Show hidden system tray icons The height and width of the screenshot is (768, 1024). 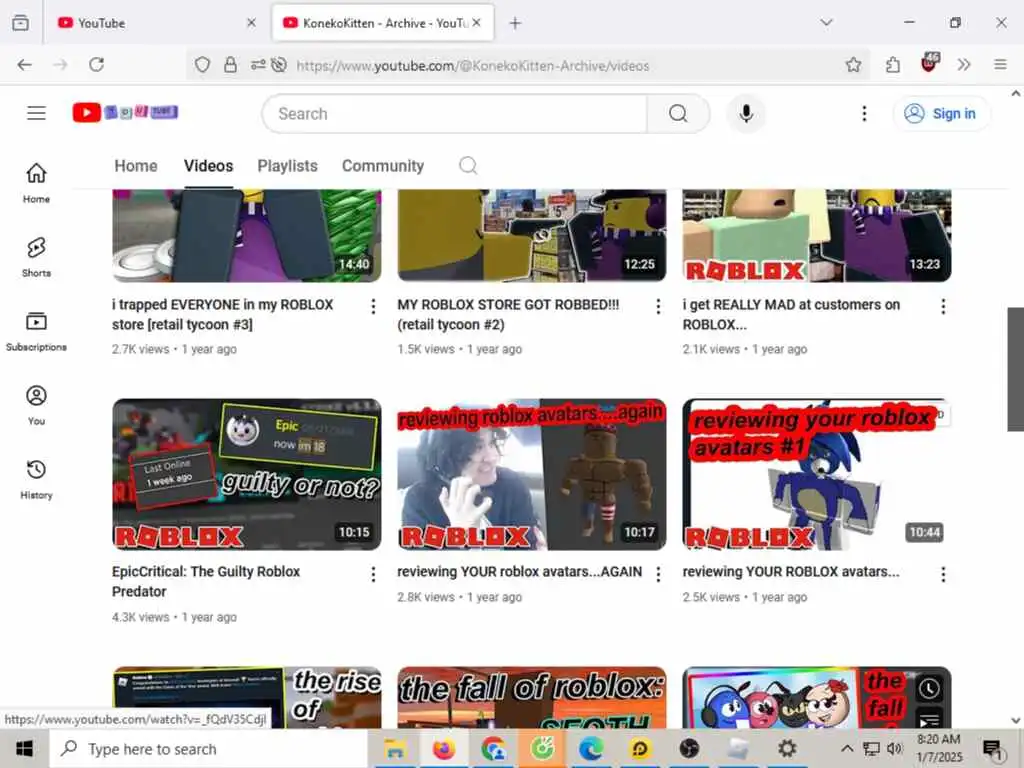point(846,748)
